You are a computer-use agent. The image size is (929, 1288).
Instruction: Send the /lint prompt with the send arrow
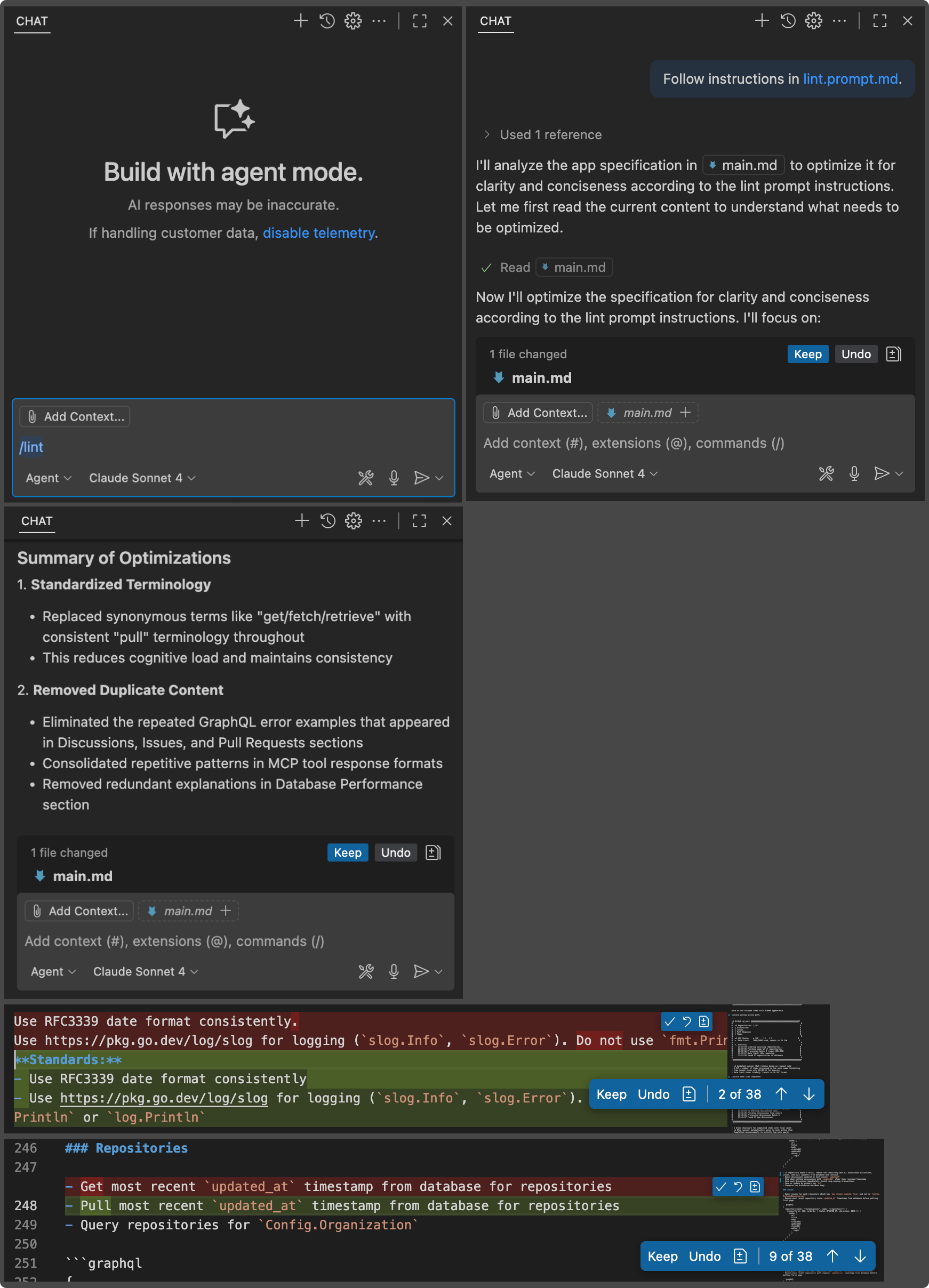421,478
